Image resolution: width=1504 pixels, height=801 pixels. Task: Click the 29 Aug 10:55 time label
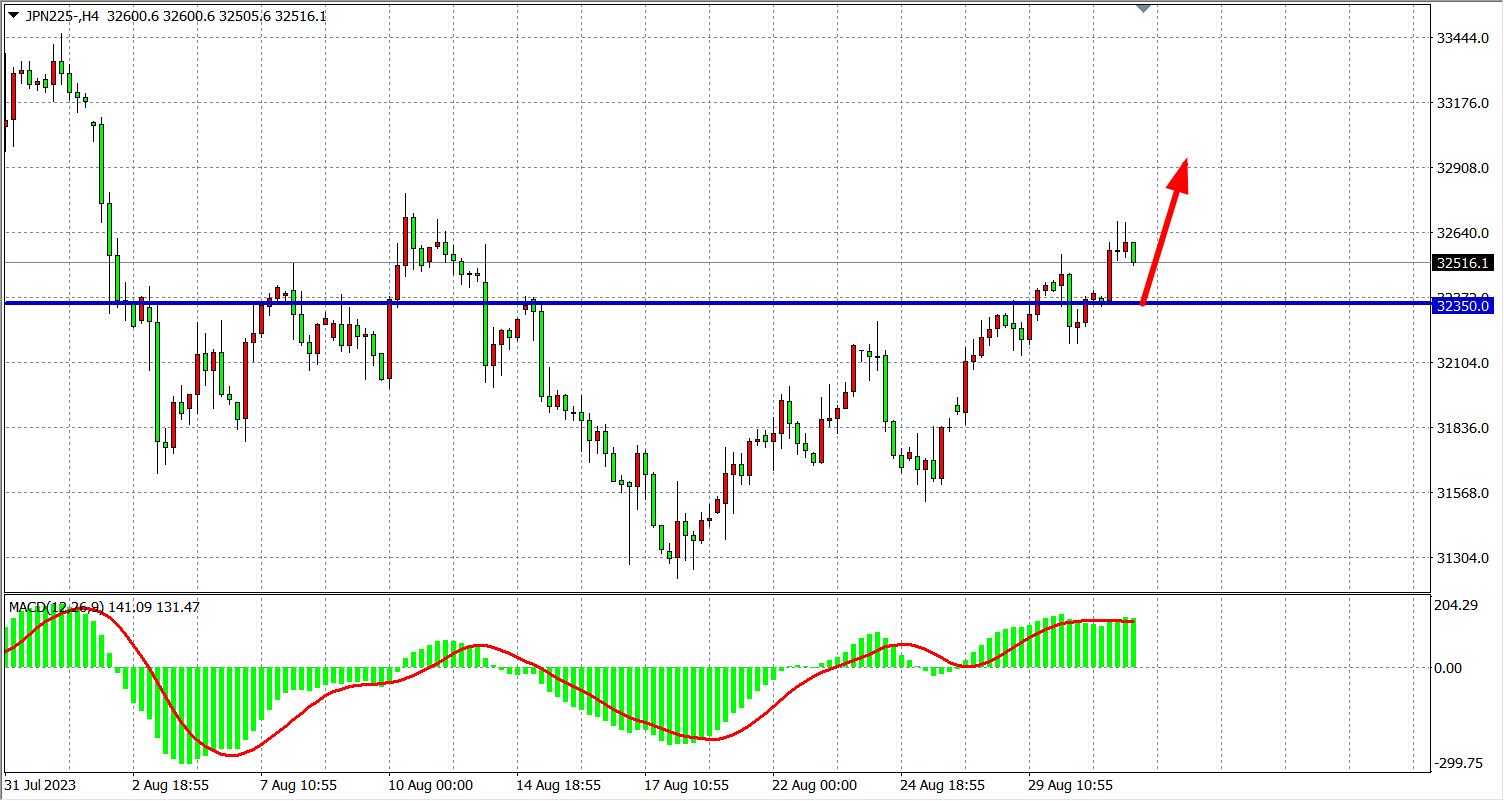click(x=1070, y=786)
